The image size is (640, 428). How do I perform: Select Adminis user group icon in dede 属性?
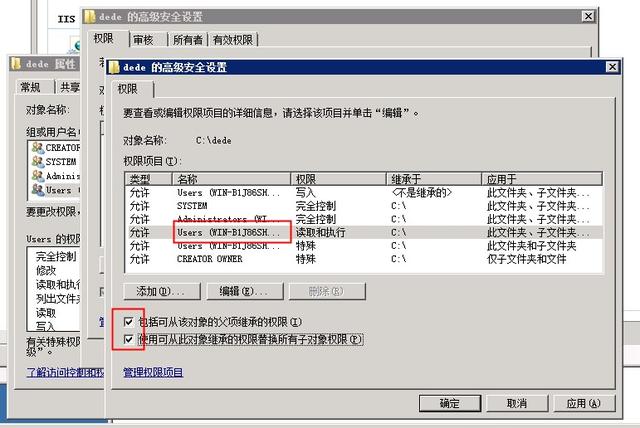click(38, 176)
